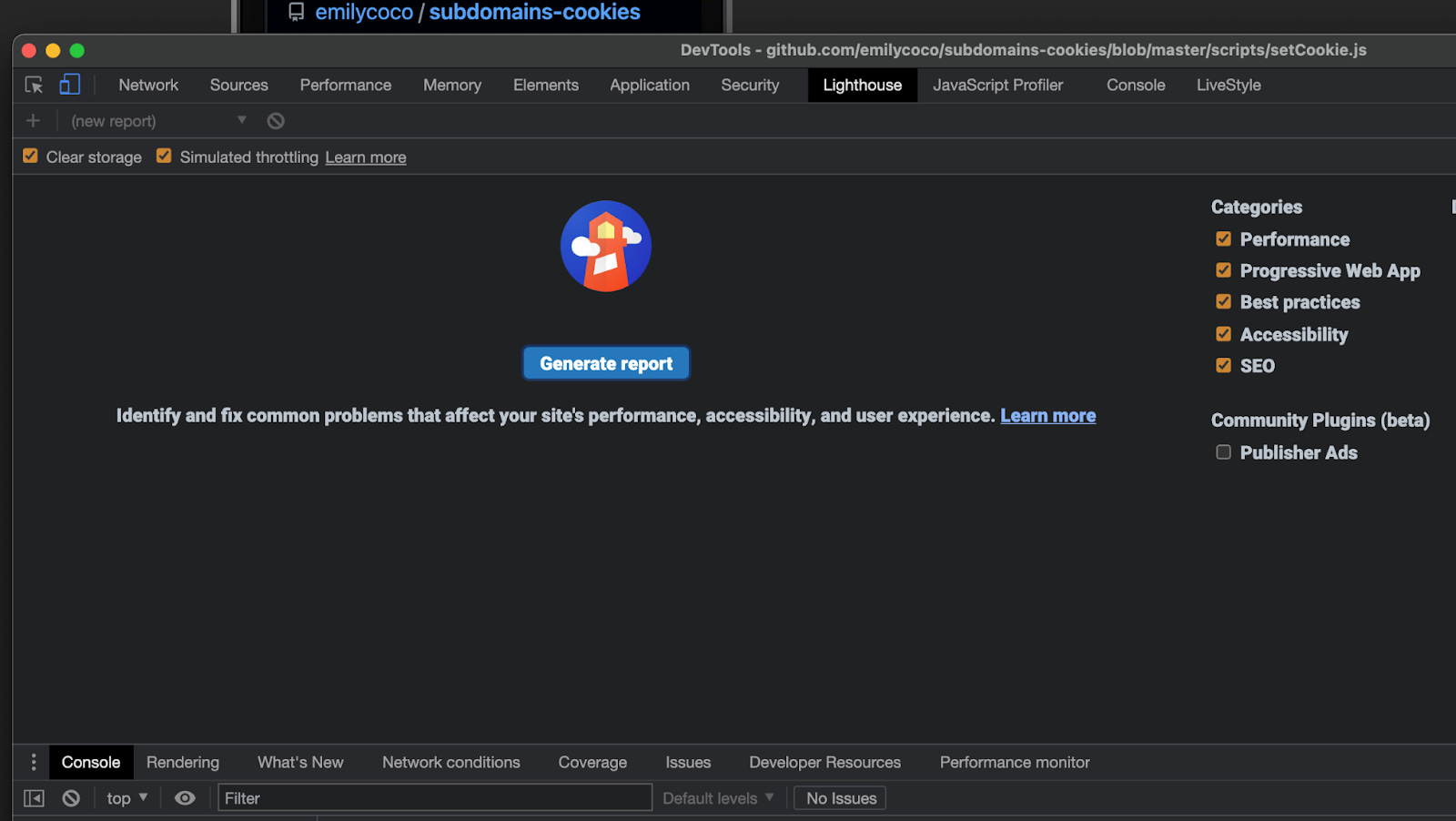Select the drawer Console tab
Viewport: 1456px width, 821px height.
(91, 762)
